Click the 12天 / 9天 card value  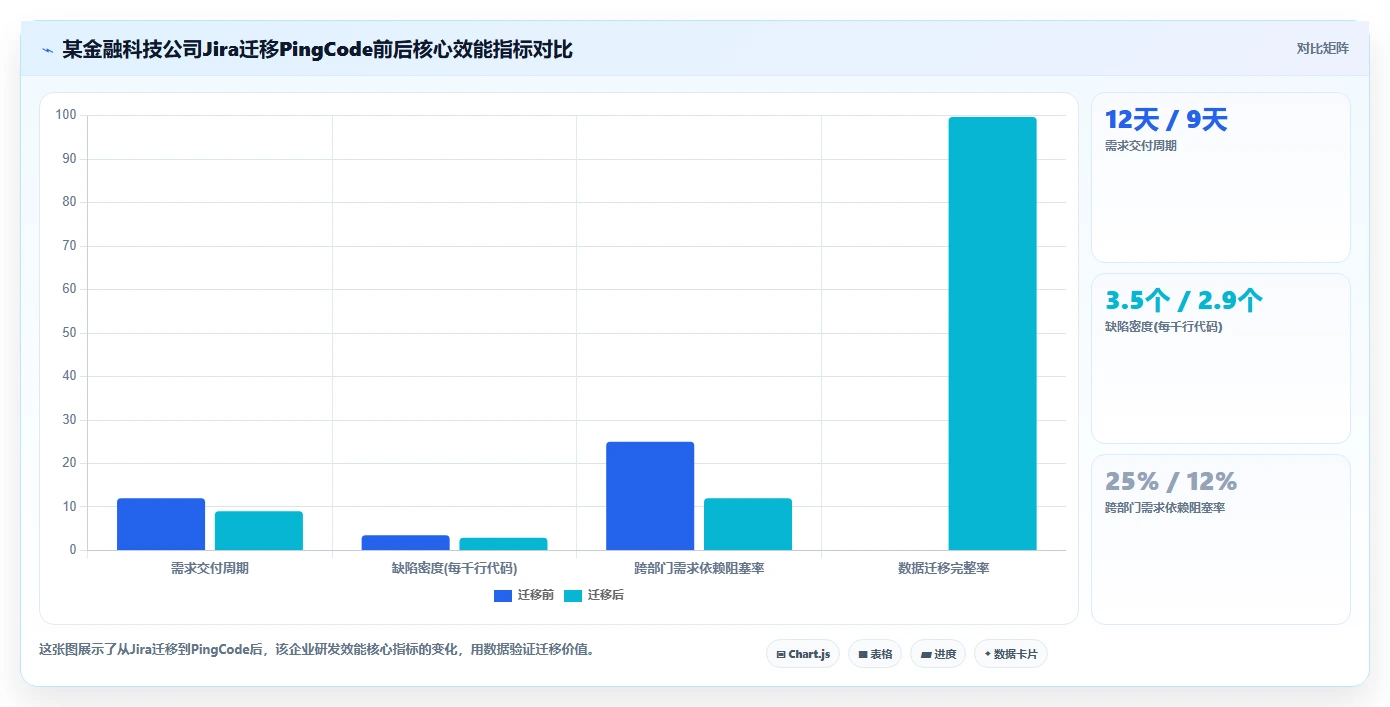pyautogui.click(x=1166, y=120)
